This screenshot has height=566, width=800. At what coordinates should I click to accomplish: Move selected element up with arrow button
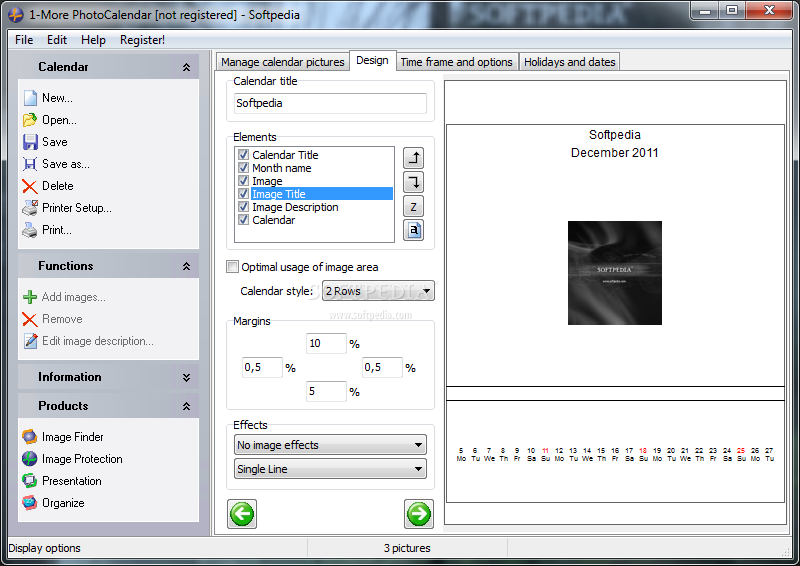click(x=413, y=158)
